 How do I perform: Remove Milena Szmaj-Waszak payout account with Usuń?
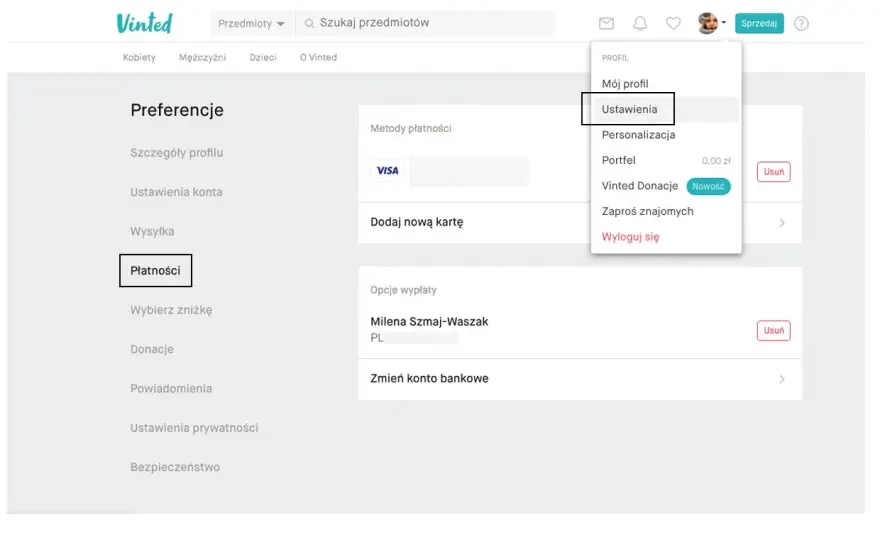(x=773, y=331)
